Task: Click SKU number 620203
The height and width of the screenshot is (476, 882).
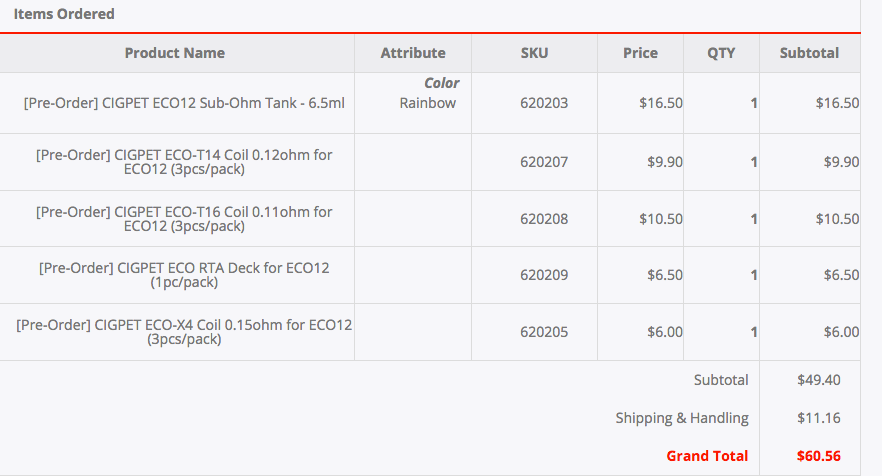Action: point(544,102)
